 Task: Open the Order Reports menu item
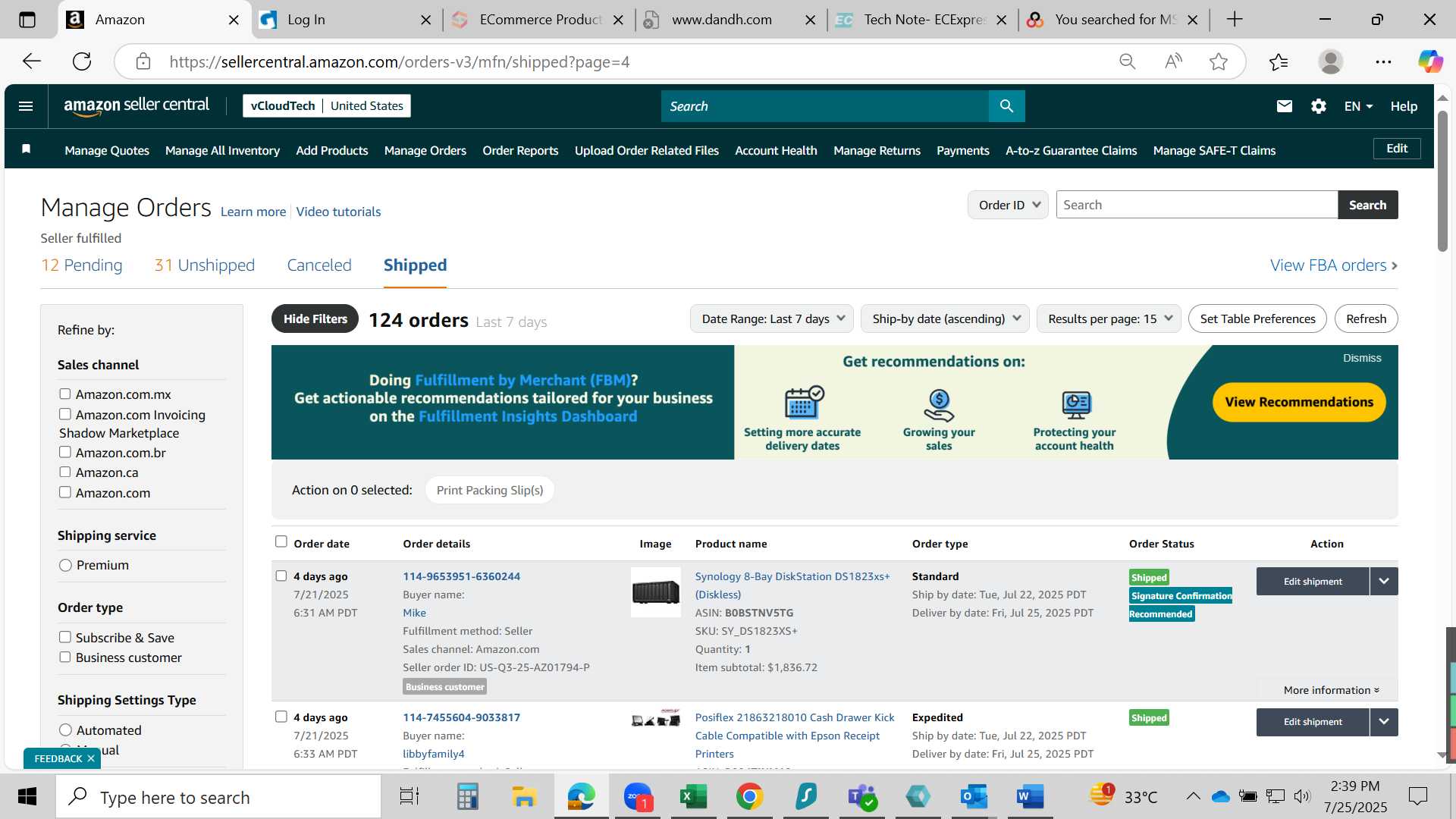coord(520,150)
